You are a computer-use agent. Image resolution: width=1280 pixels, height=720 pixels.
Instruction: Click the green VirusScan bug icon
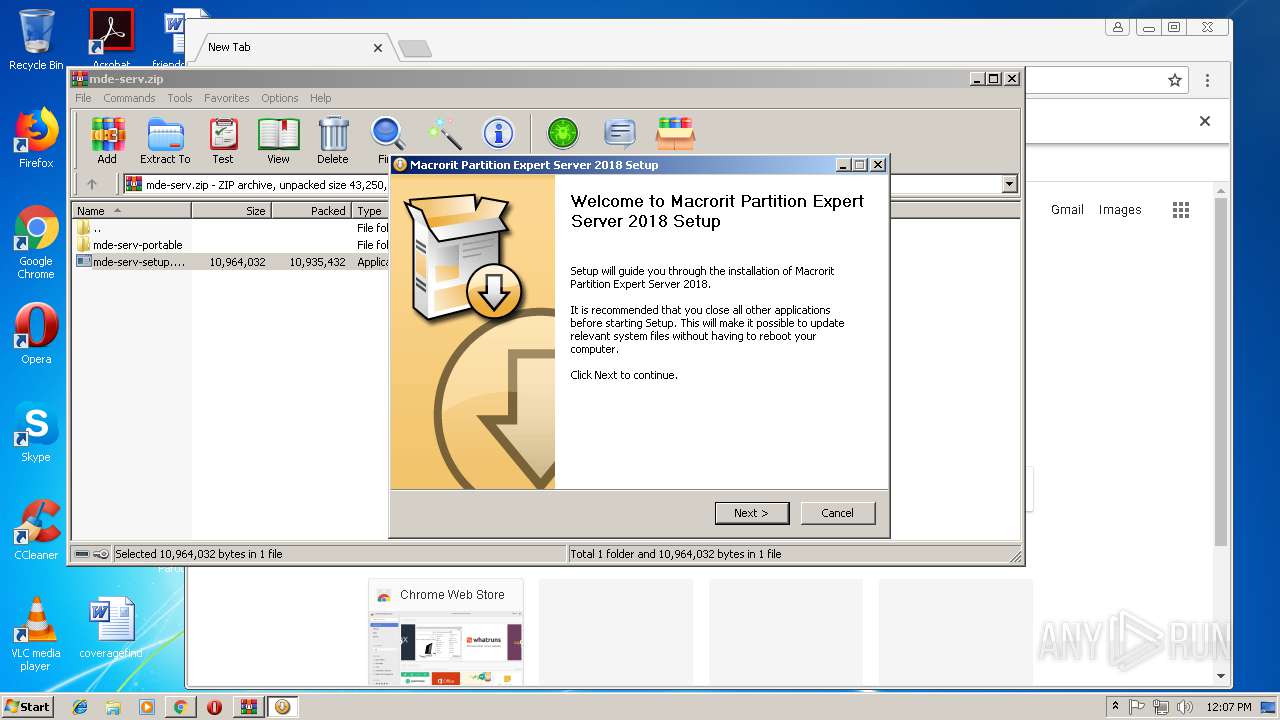coord(563,133)
